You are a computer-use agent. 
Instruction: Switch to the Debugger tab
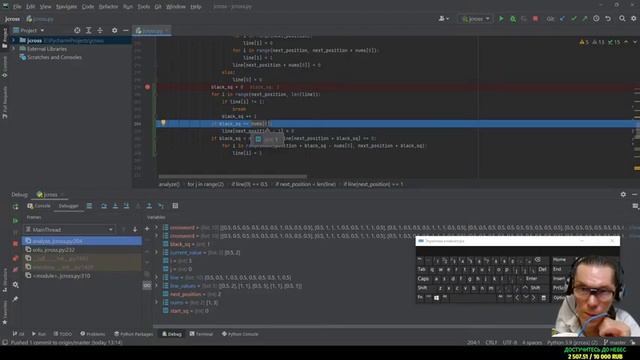tap(68, 206)
